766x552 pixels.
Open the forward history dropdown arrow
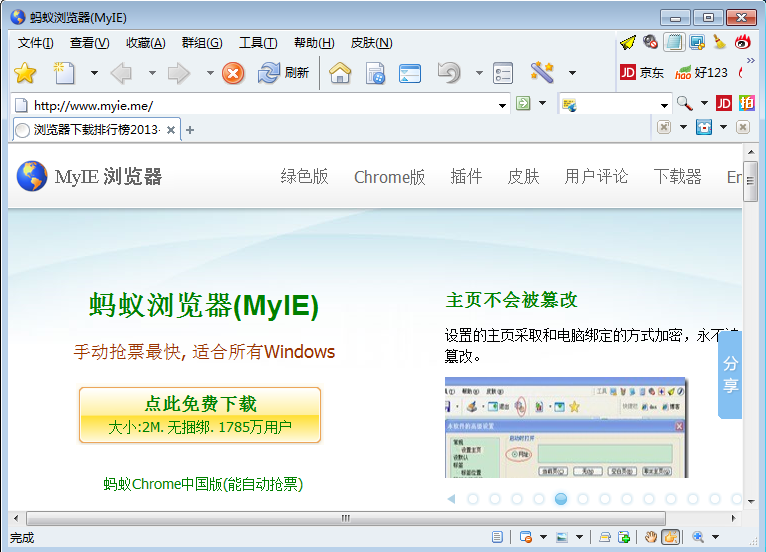tap(210, 73)
